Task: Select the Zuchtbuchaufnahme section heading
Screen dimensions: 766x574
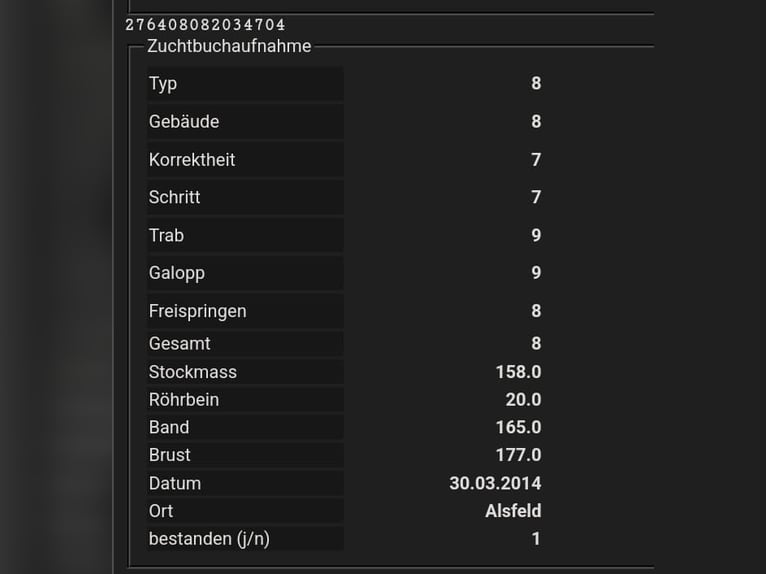Action: [229, 46]
